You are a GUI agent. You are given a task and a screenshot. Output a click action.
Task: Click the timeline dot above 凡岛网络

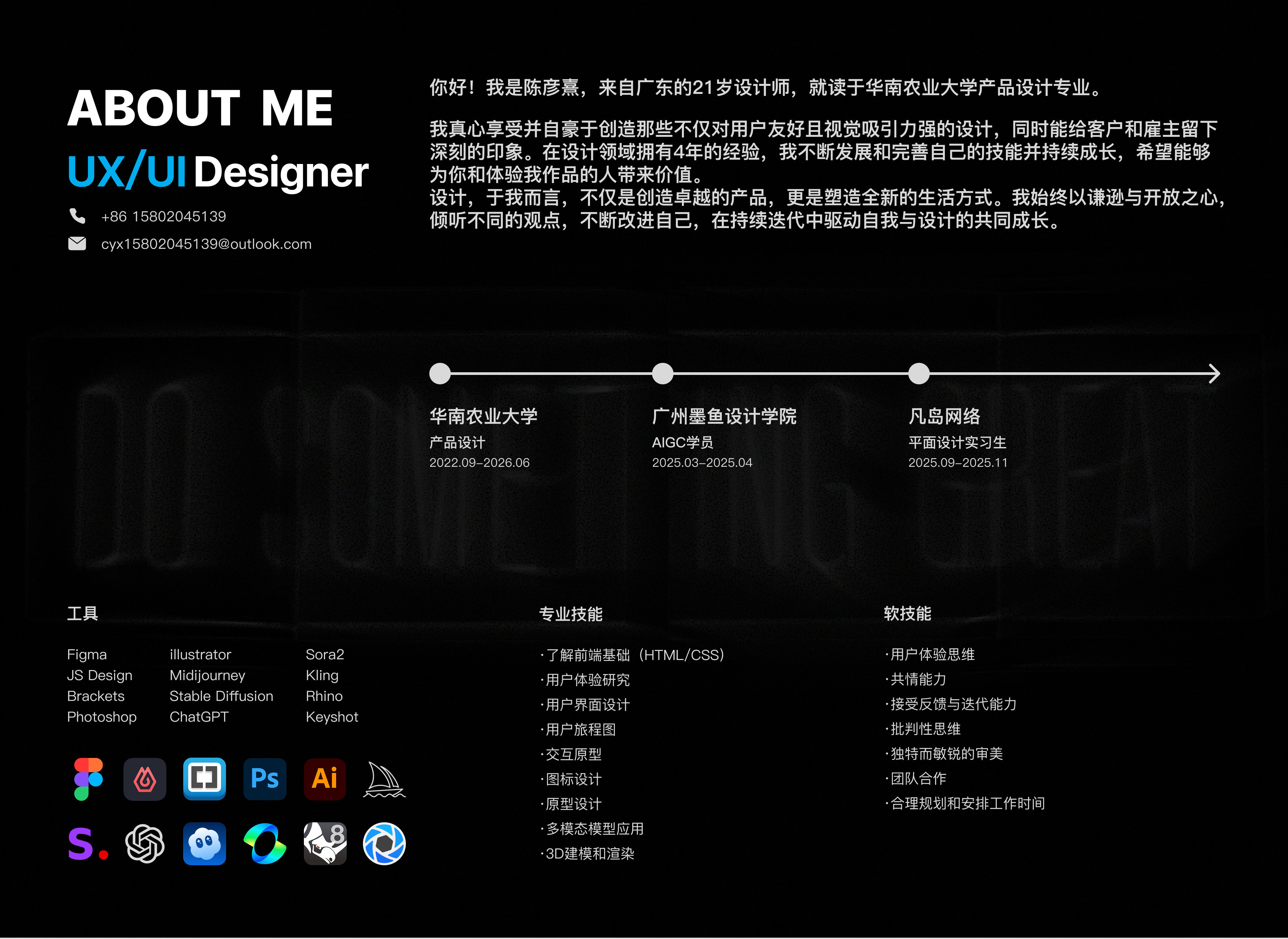click(x=918, y=374)
